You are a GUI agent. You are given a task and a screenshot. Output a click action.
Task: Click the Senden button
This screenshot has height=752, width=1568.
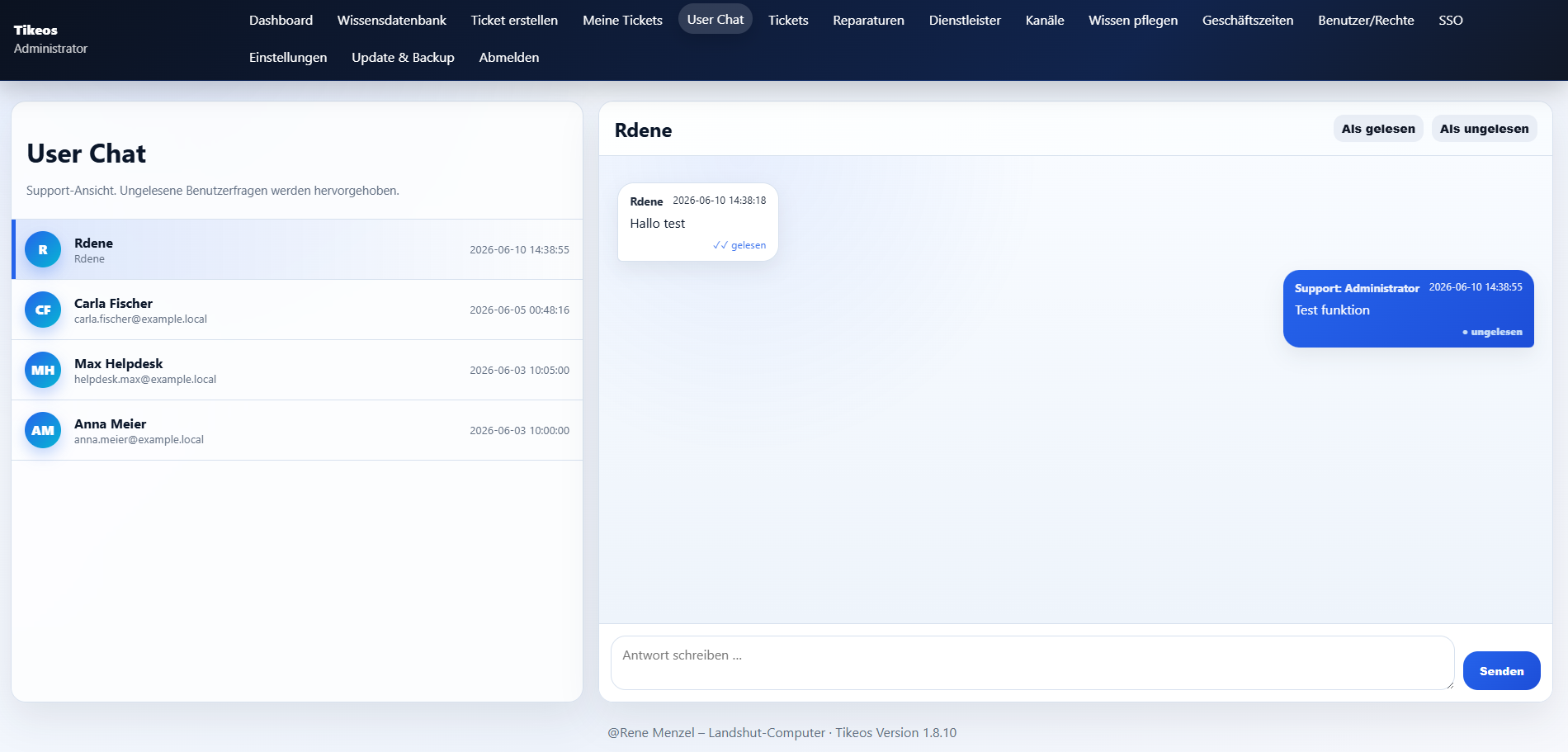1501,671
